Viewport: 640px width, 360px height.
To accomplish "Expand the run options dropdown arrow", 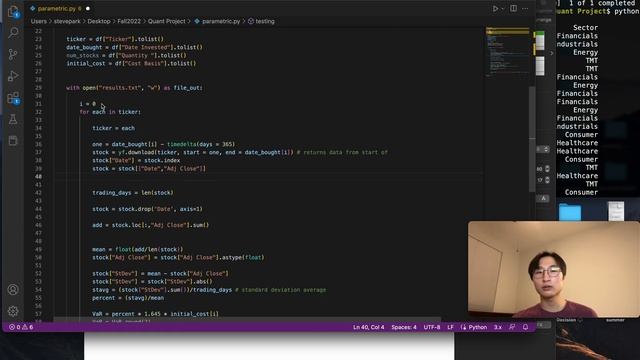I will (503, 9).
